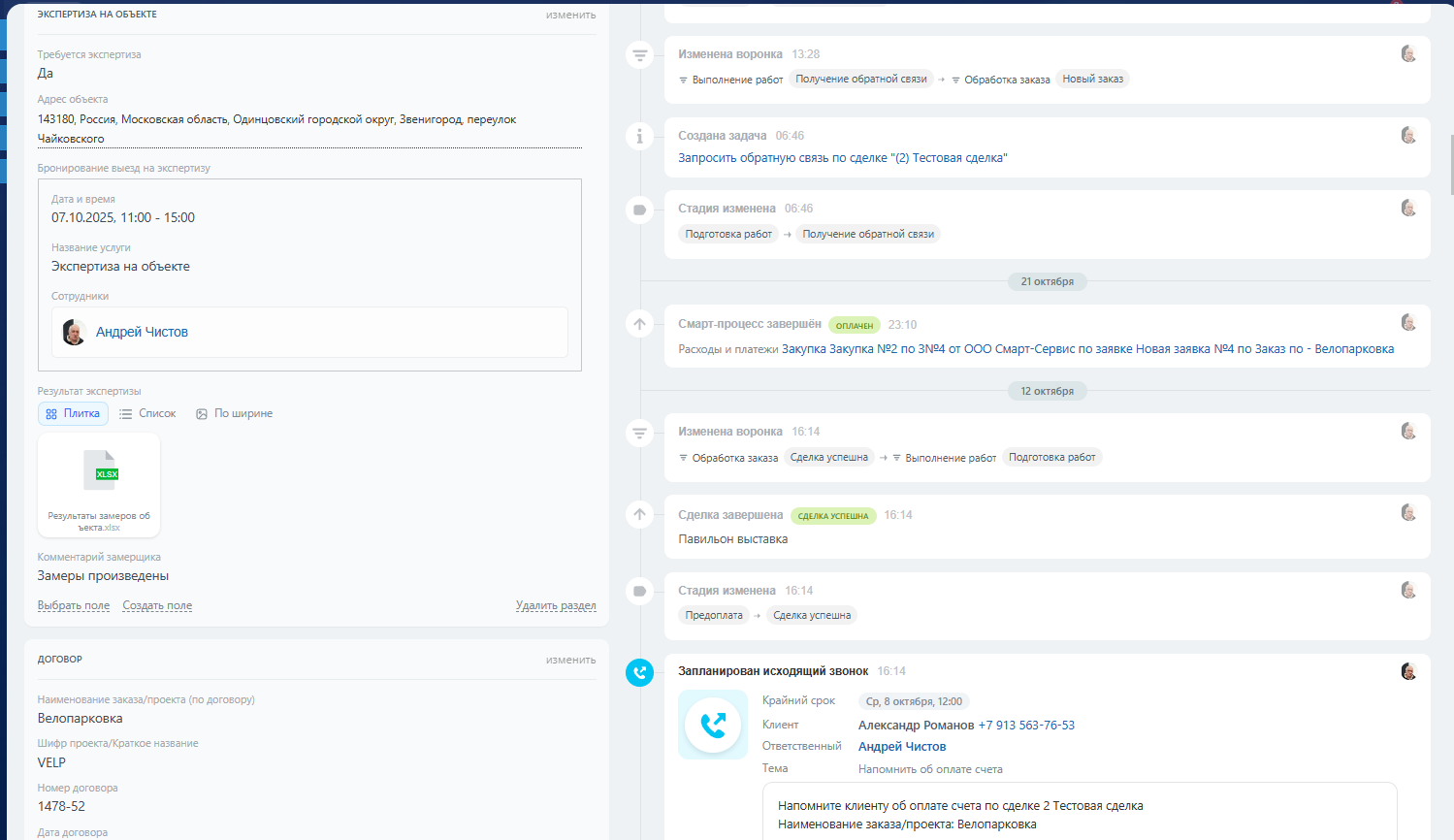Open Выбрать поле link
1454x840 pixels.
coord(74,605)
